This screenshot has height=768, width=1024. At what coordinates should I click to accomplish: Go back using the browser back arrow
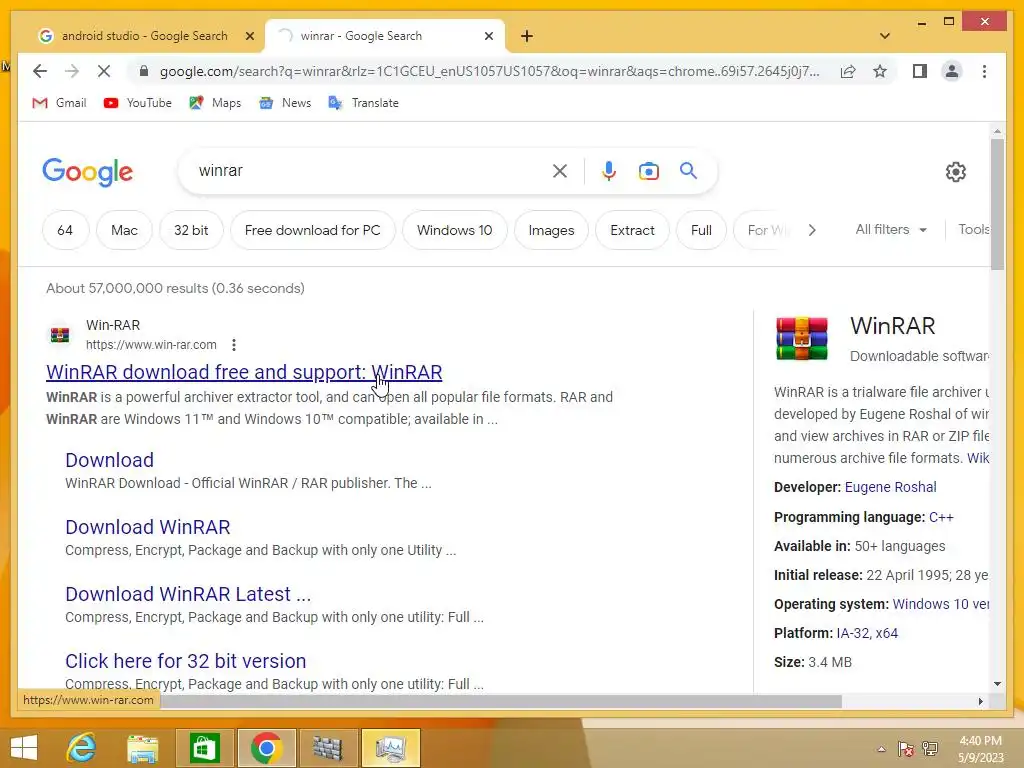40,71
